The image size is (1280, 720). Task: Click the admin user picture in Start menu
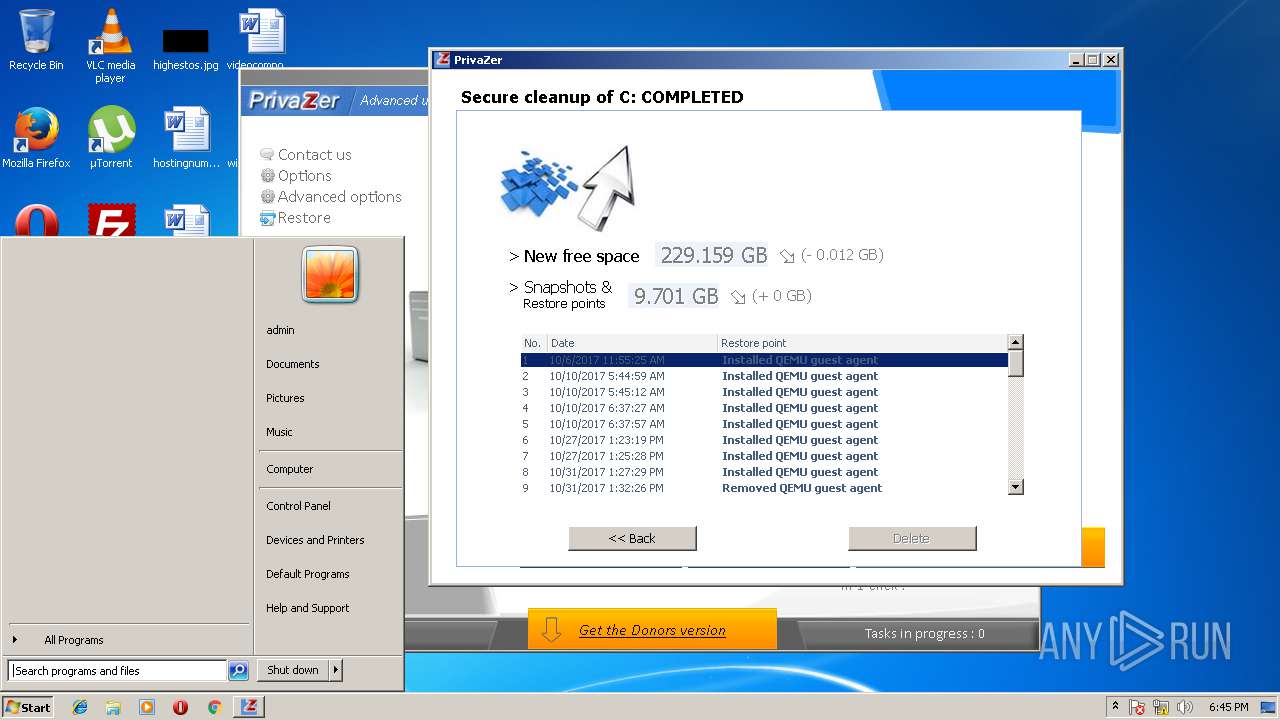click(330, 275)
